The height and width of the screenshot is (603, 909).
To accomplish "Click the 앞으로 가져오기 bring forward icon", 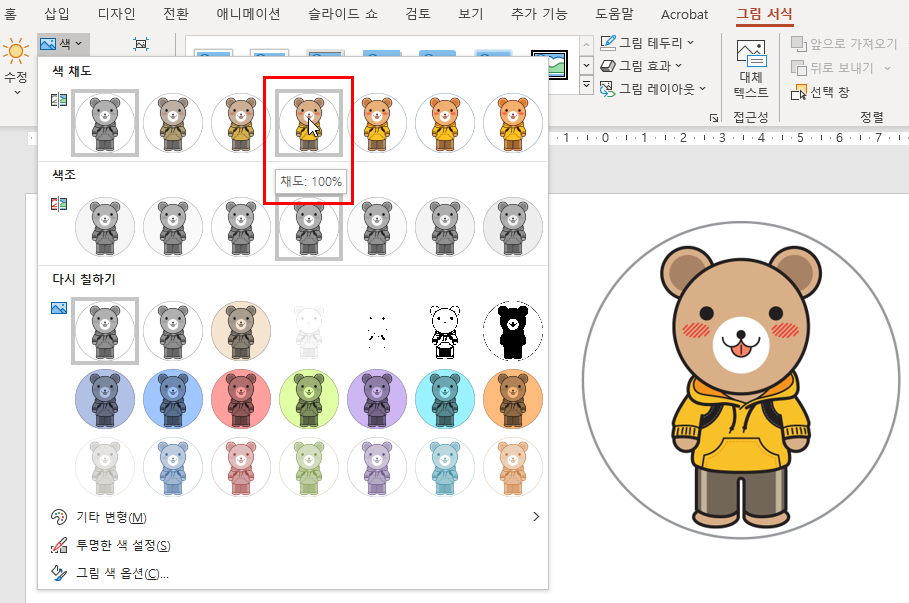I will click(x=799, y=44).
